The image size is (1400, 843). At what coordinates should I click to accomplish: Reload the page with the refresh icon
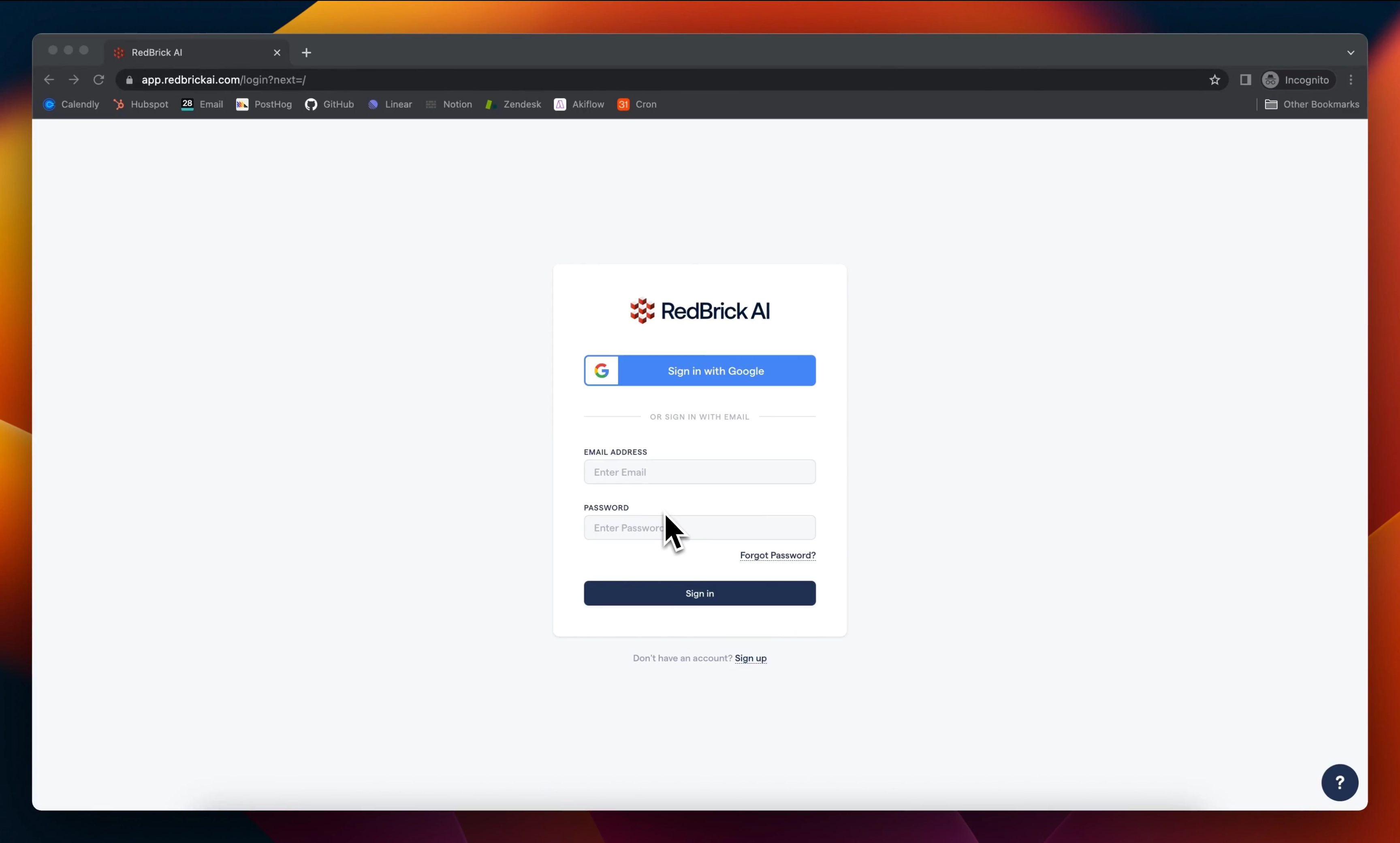coord(99,79)
